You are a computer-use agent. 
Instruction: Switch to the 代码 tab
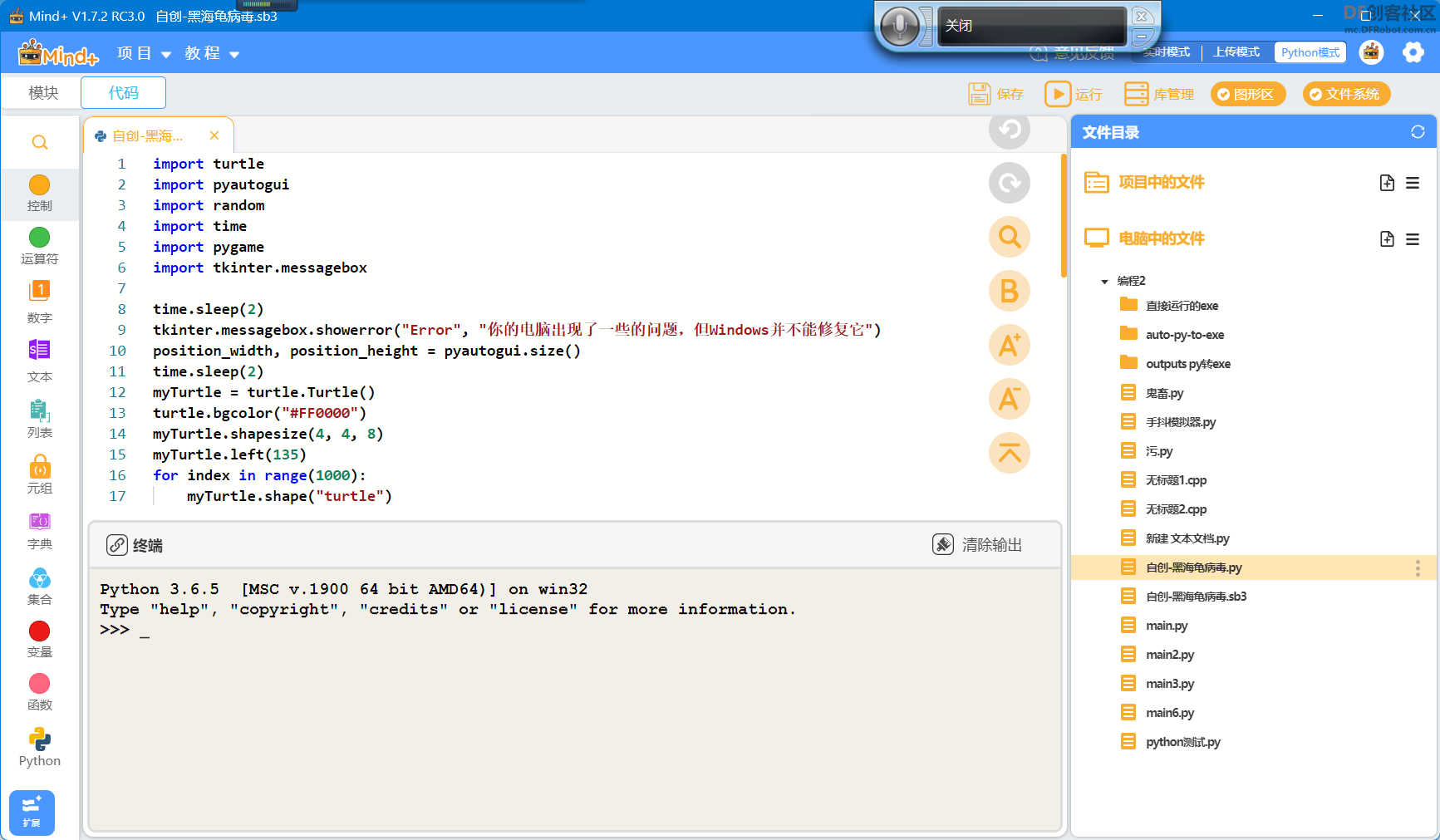pos(123,93)
